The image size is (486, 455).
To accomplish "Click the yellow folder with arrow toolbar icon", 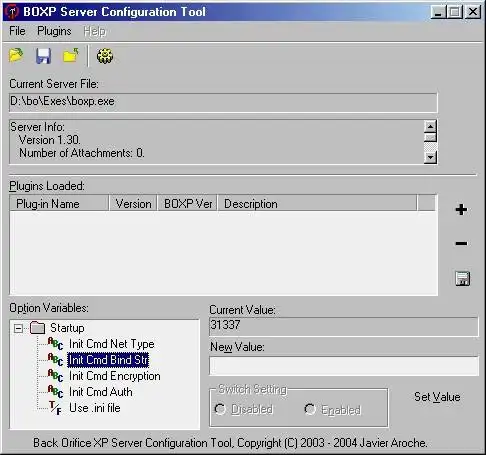I will point(71,55).
